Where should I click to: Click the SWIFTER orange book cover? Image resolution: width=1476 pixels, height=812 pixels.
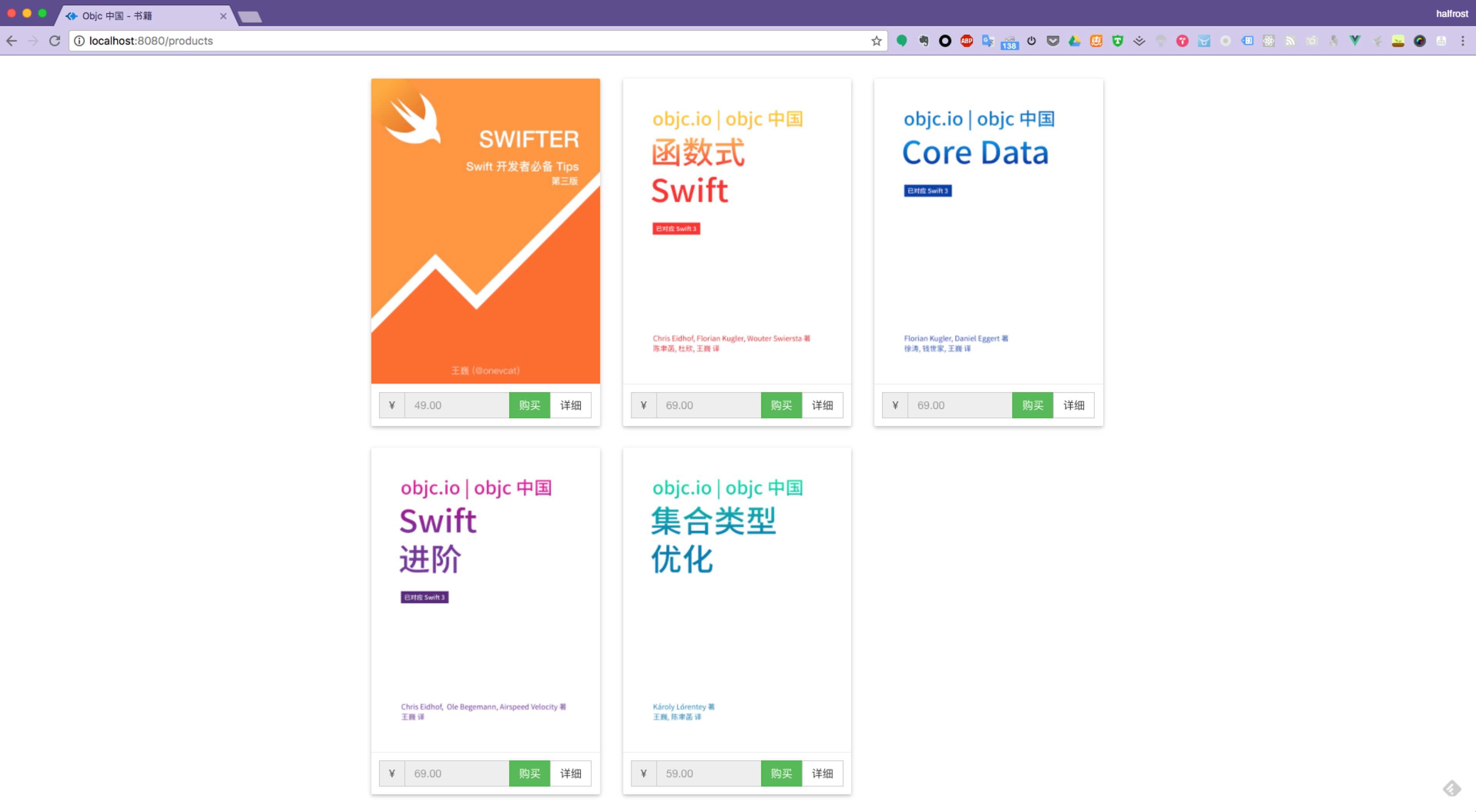(x=485, y=231)
